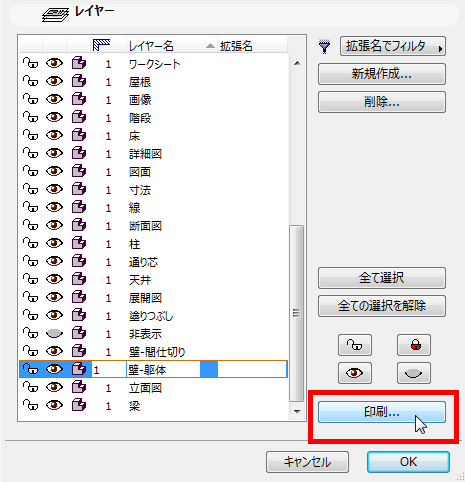
Task: Hide the 屋根 layer
Action: click(54, 81)
